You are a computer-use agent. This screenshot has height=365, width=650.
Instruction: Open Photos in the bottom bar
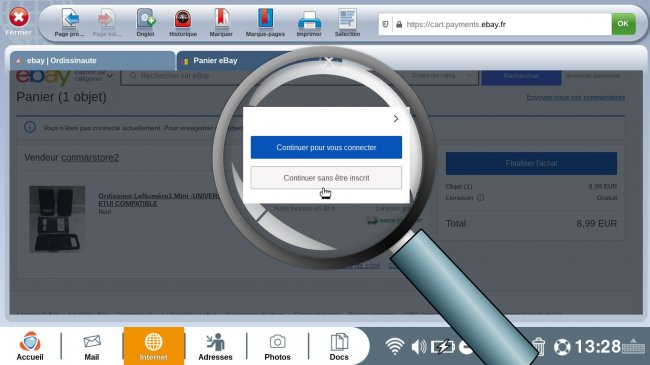point(277,347)
